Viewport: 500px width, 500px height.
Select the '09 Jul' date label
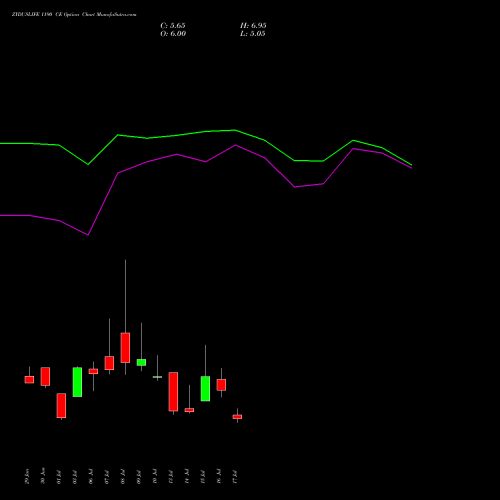[139, 477]
